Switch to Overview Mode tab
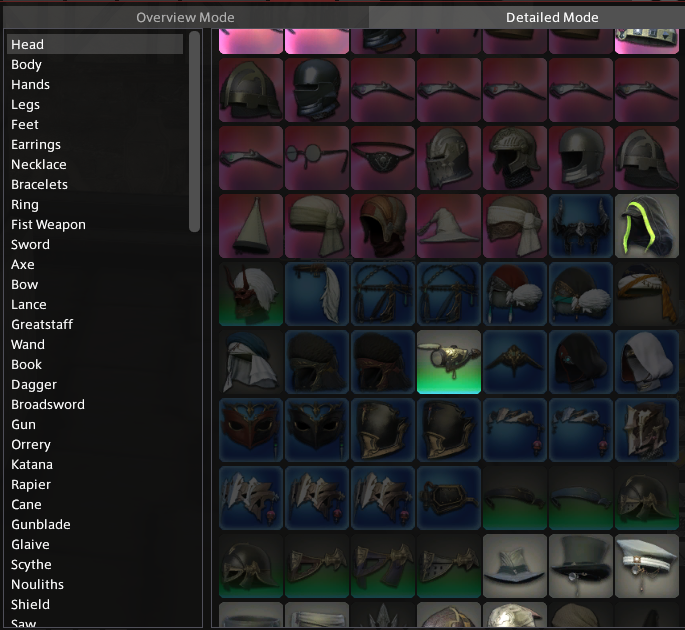685x630 pixels. tap(185, 17)
